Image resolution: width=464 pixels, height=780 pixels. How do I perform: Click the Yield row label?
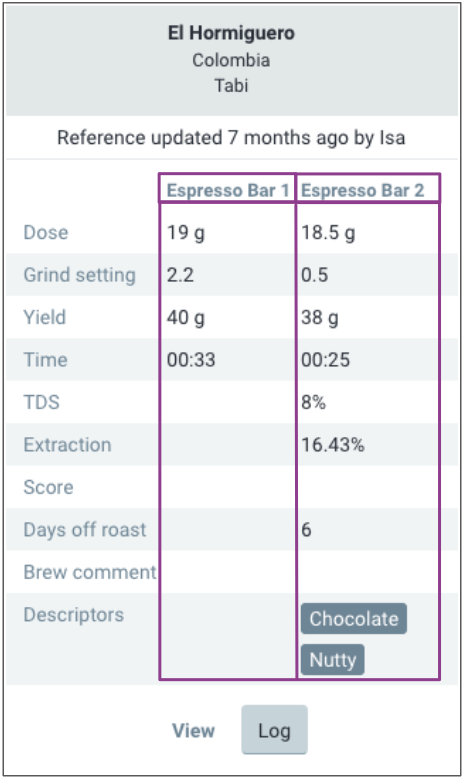(45, 317)
